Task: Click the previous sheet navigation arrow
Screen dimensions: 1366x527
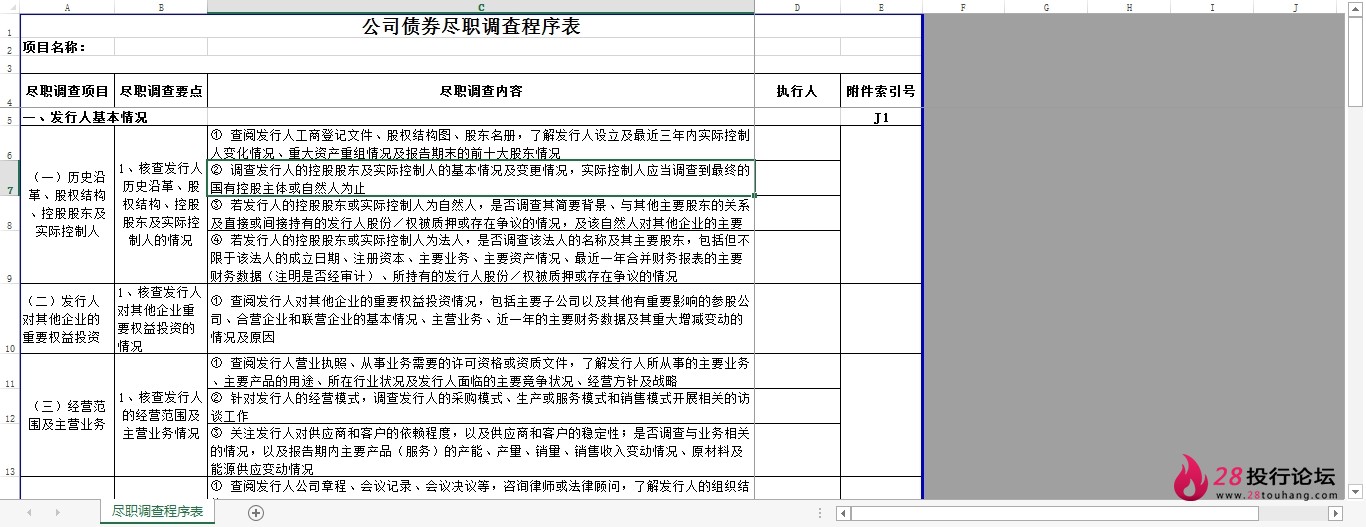Action: pyautogui.click(x=29, y=513)
